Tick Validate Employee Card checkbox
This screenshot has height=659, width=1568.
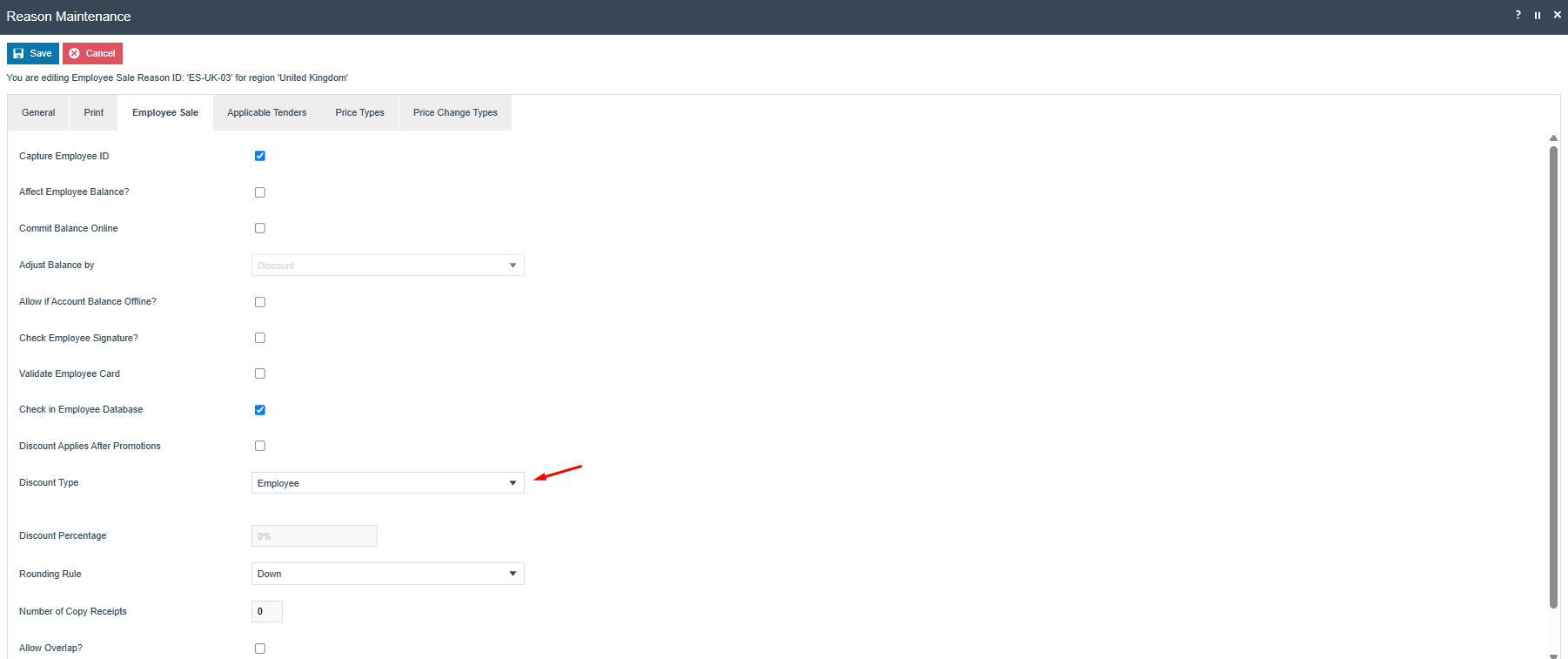pos(260,373)
